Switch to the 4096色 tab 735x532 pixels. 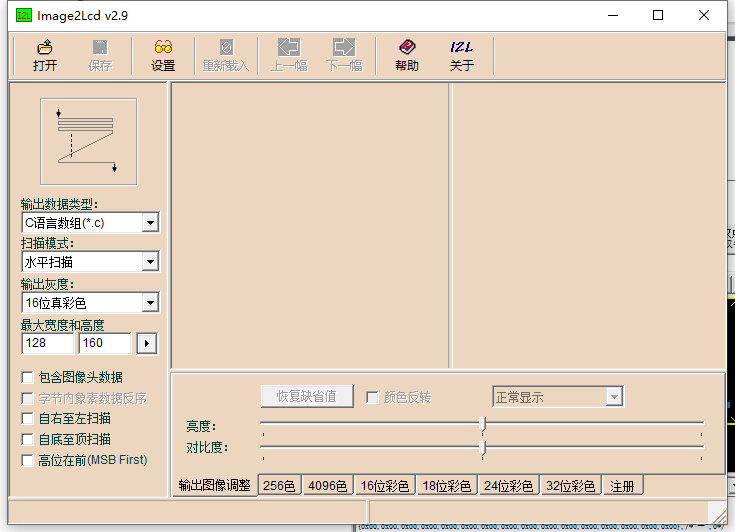click(327, 486)
